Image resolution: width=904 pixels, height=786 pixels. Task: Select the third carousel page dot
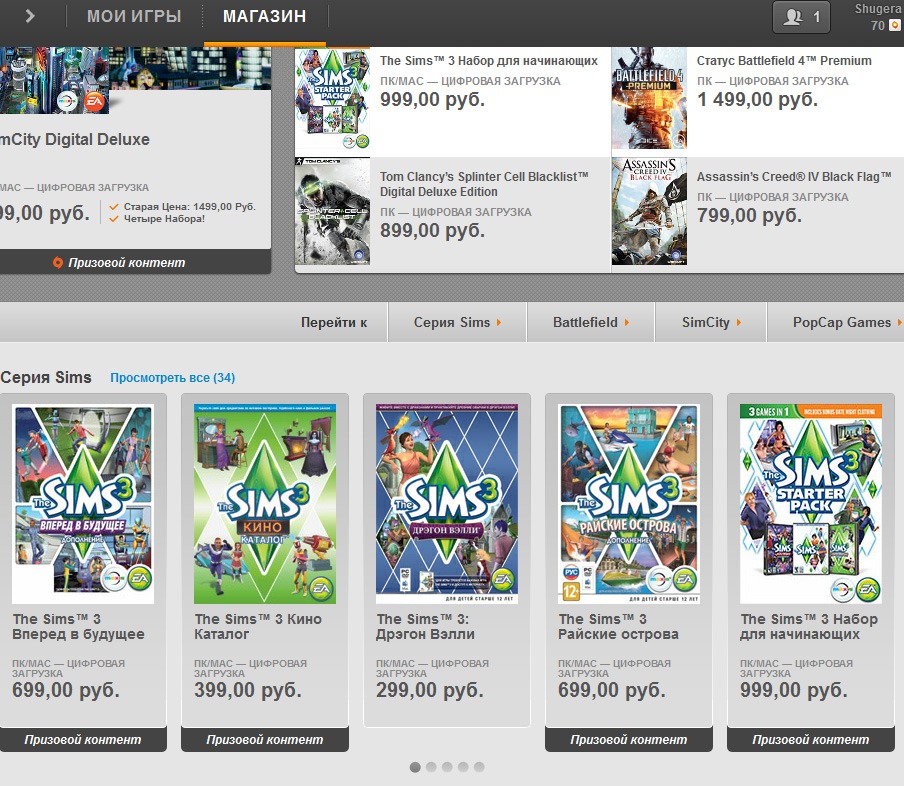[447, 767]
